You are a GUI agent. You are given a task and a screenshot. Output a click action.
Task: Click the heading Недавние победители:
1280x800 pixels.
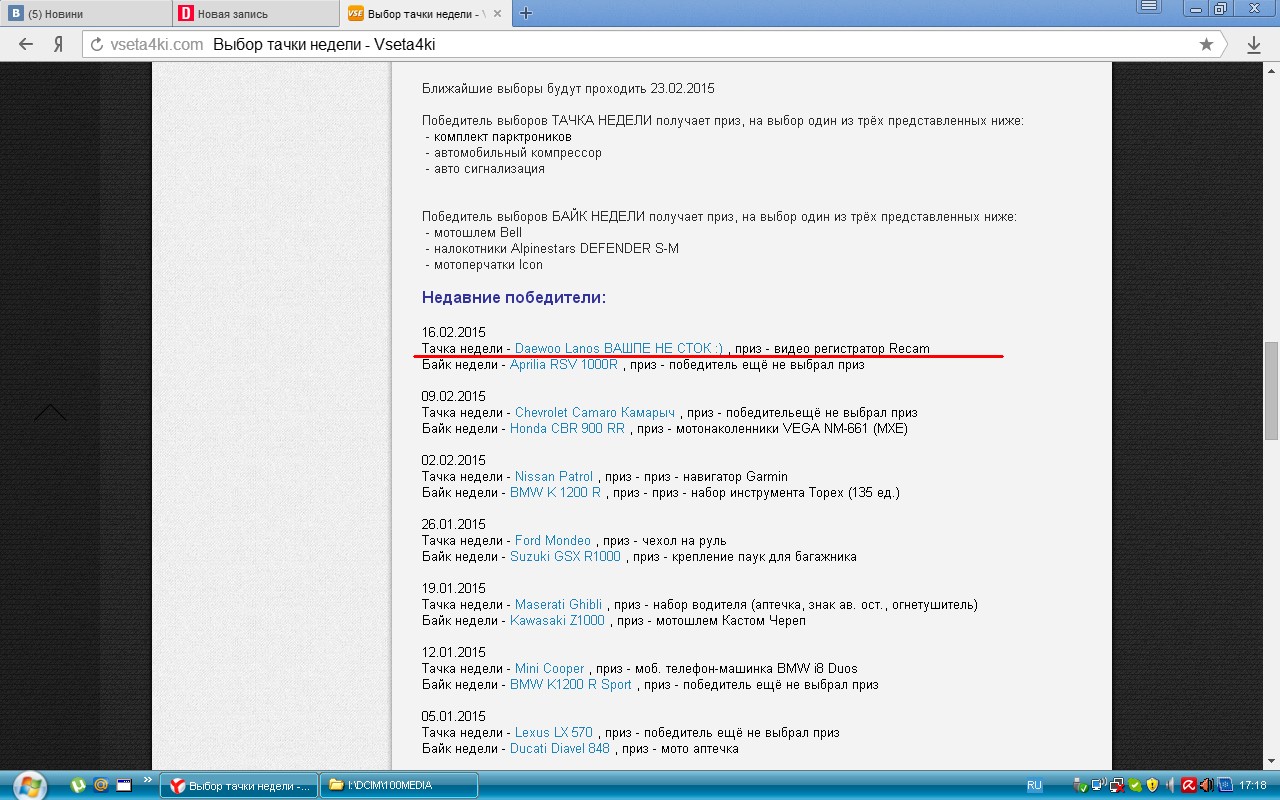[x=514, y=297]
